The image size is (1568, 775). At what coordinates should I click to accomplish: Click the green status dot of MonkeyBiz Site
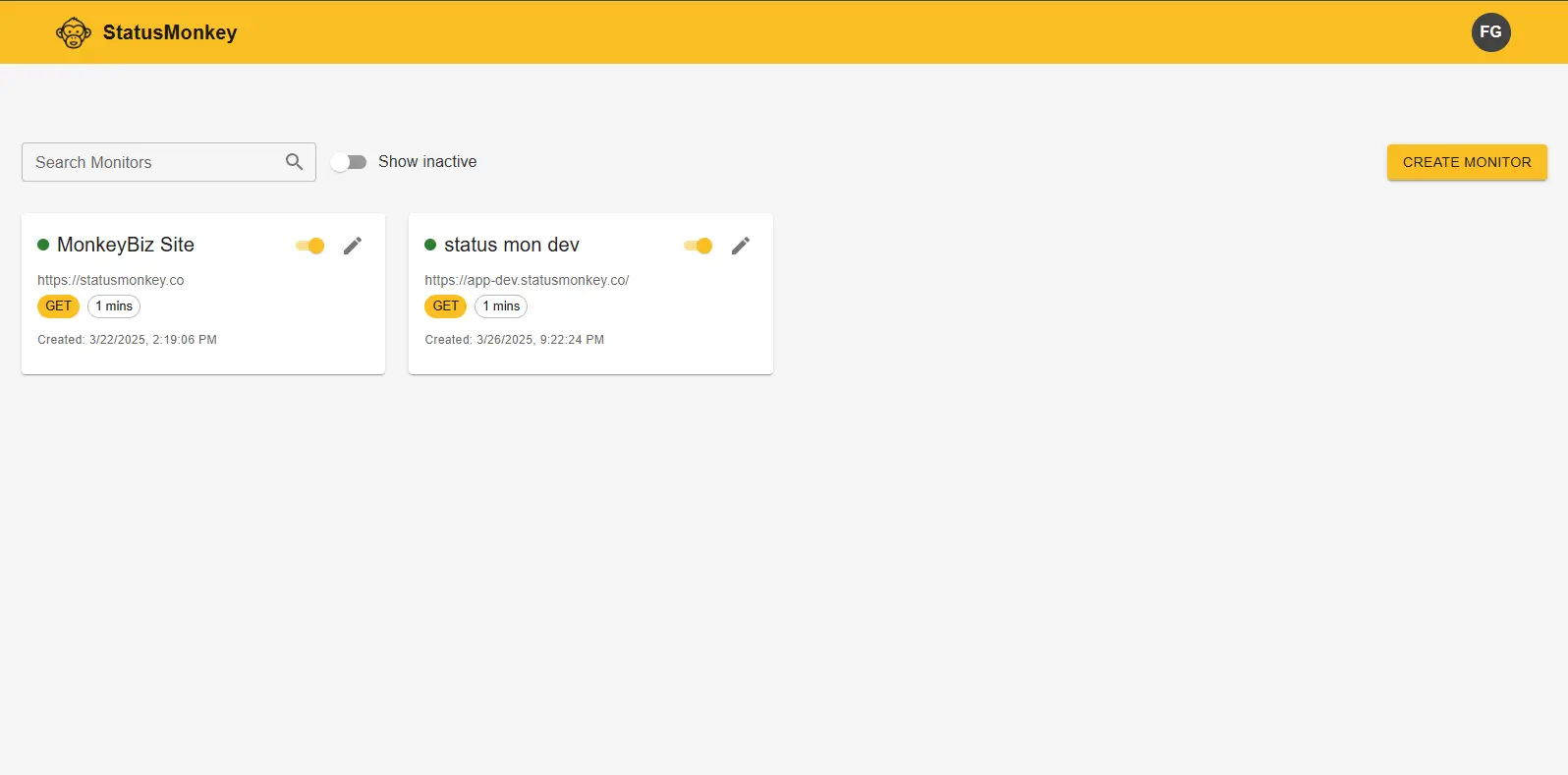pyautogui.click(x=43, y=245)
